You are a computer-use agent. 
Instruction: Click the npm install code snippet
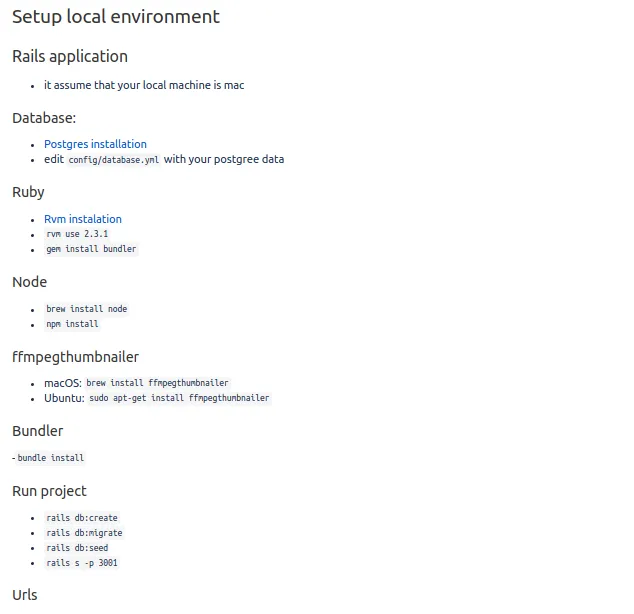pyautogui.click(x=72, y=324)
